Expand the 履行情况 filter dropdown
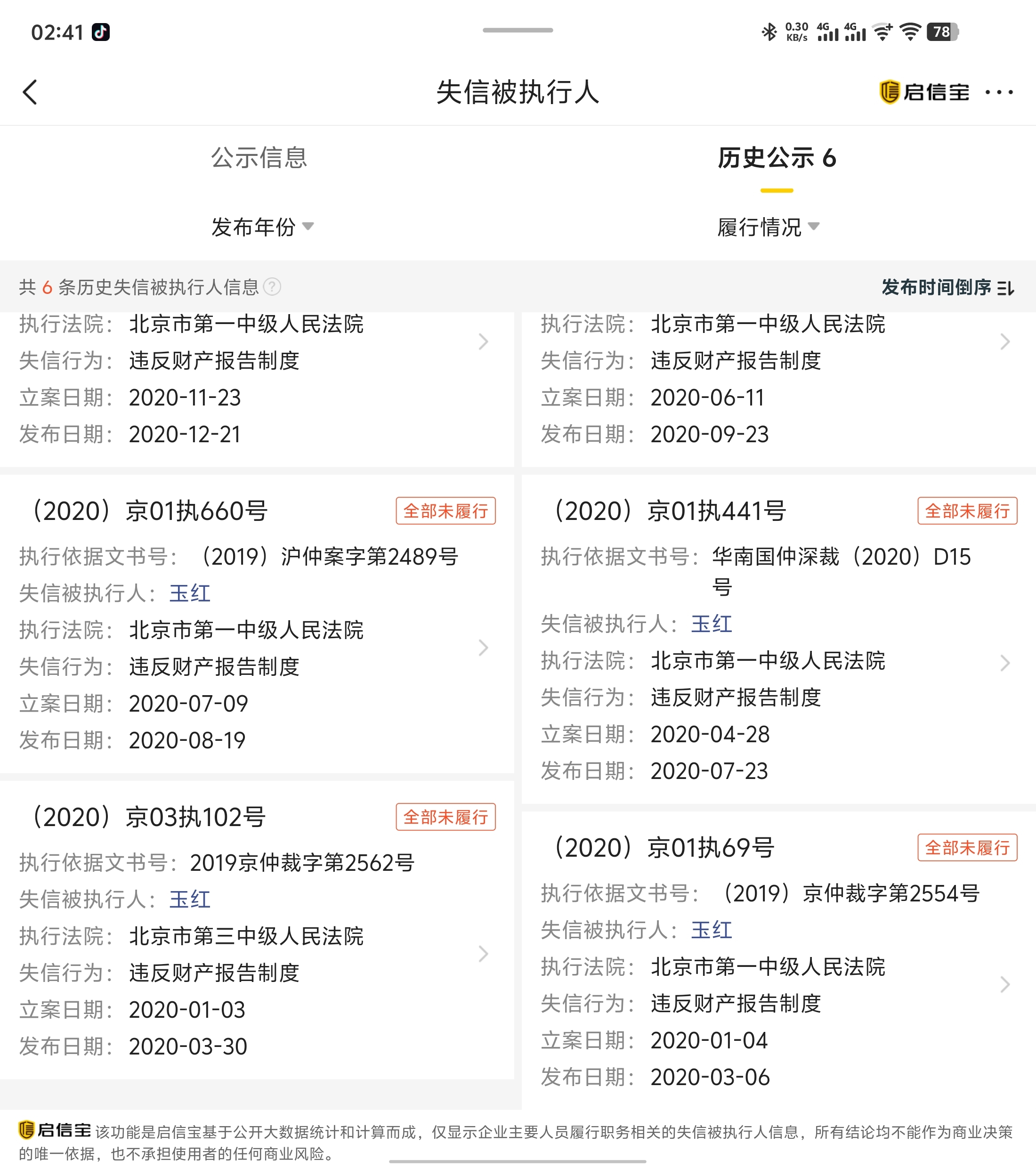Screen dimensions: 1036x1168 (768, 227)
